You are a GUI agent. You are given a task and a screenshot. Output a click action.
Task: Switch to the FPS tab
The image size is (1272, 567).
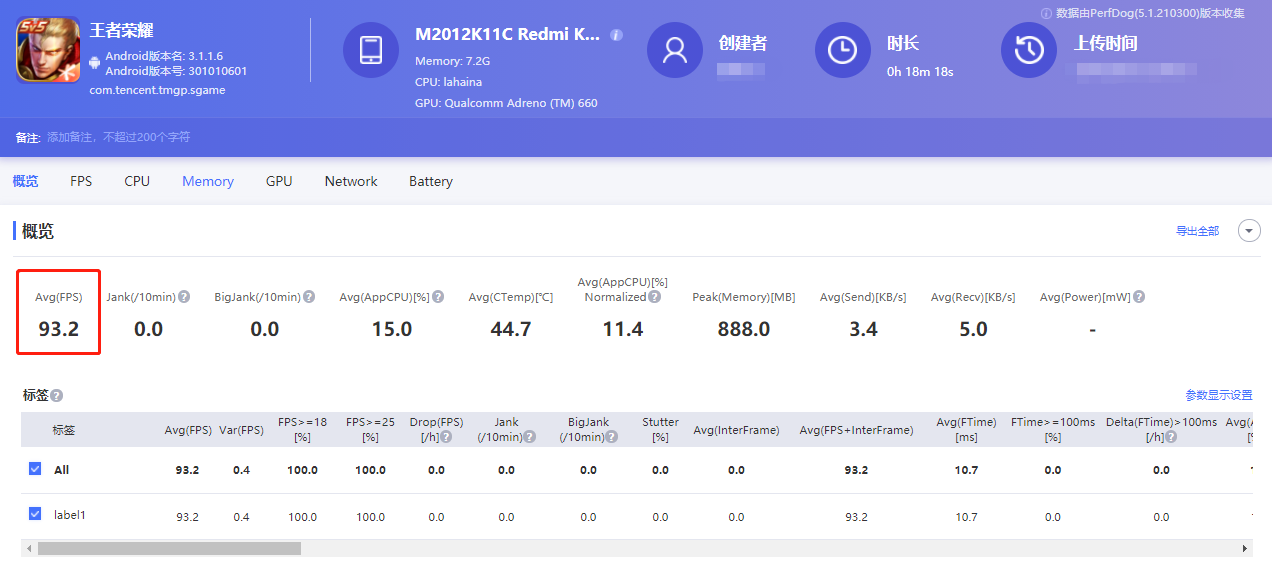tap(81, 181)
